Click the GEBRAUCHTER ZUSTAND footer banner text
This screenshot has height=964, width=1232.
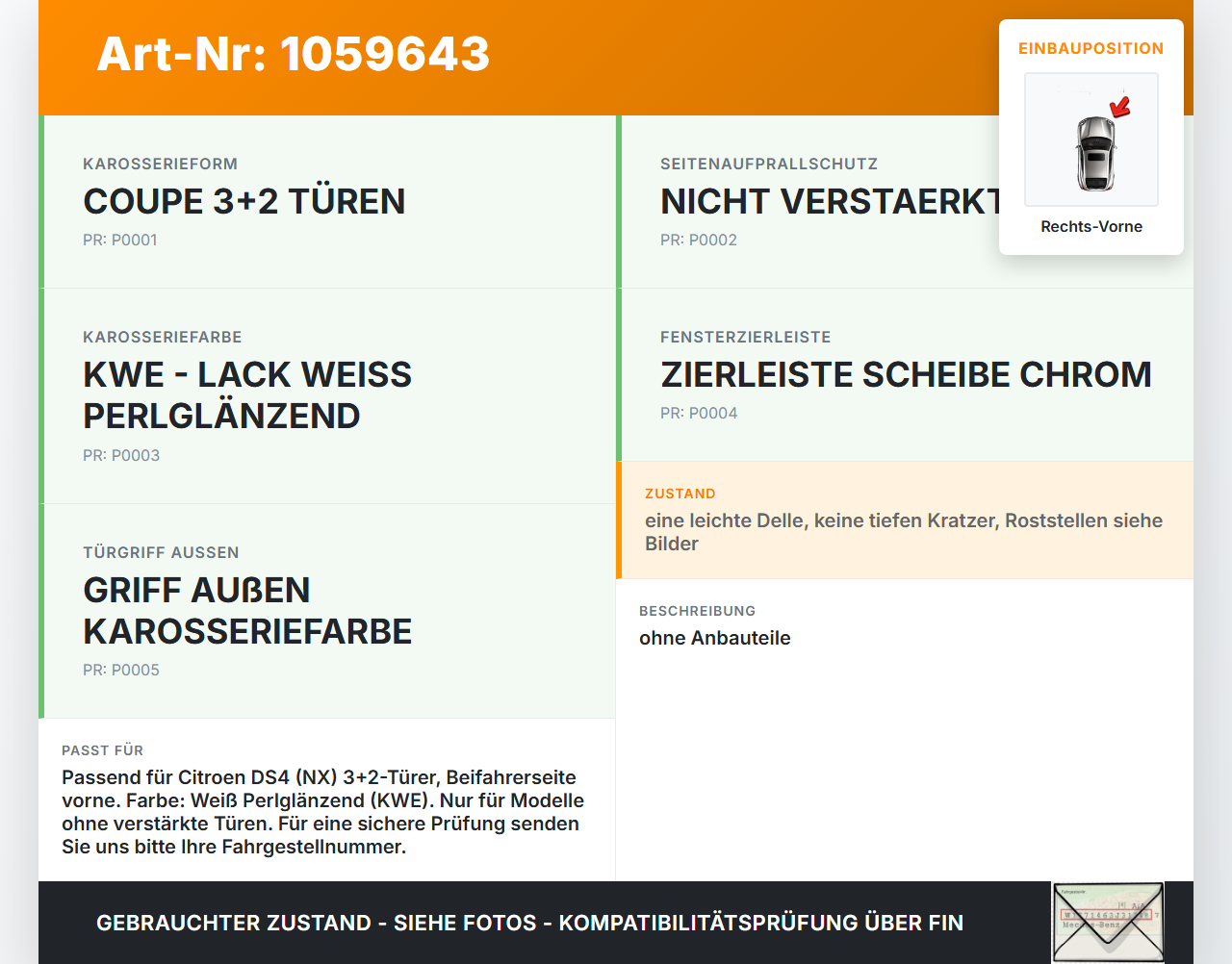[x=529, y=923]
